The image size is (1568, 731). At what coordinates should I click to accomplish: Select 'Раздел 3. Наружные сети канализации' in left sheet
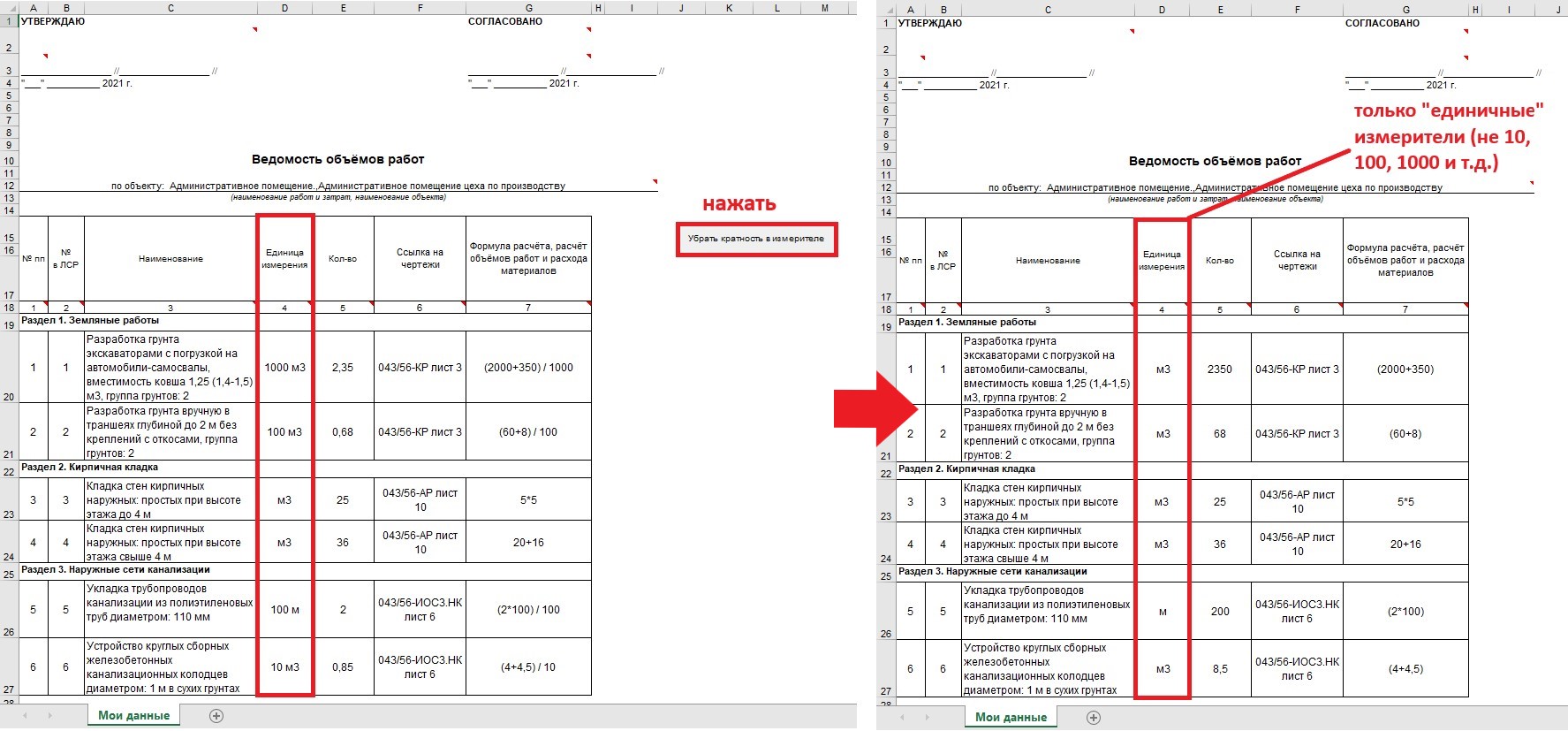tap(305, 570)
